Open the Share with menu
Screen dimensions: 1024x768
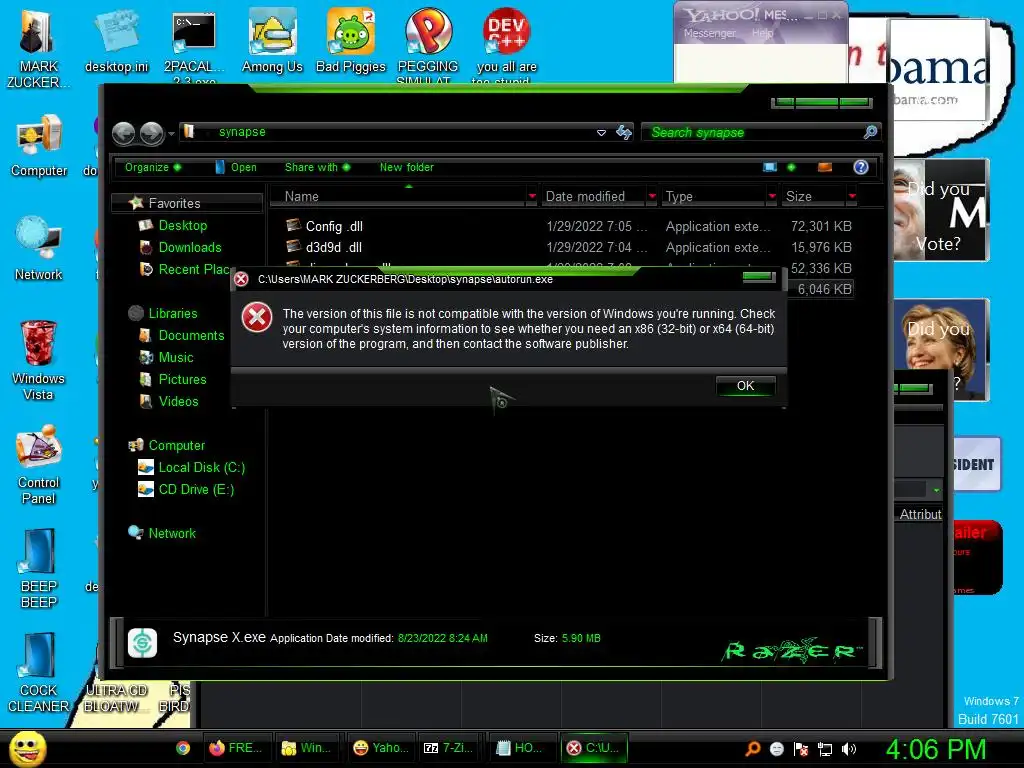click(317, 167)
